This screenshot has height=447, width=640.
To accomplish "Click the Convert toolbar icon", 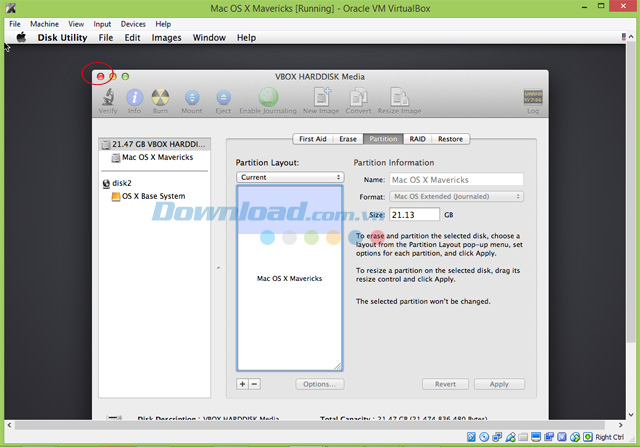I will pos(360,98).
